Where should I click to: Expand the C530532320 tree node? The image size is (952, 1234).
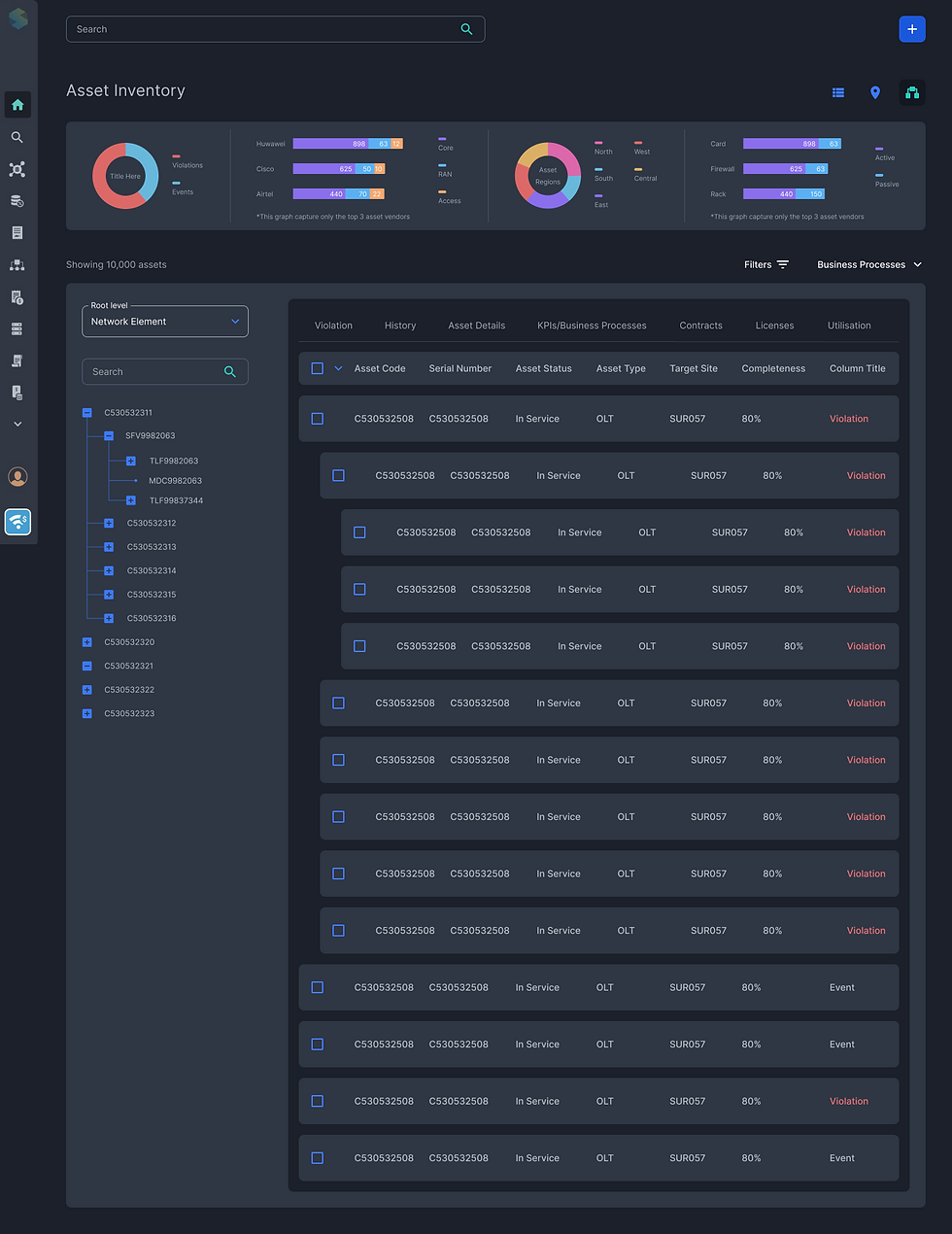coord(87,642)
